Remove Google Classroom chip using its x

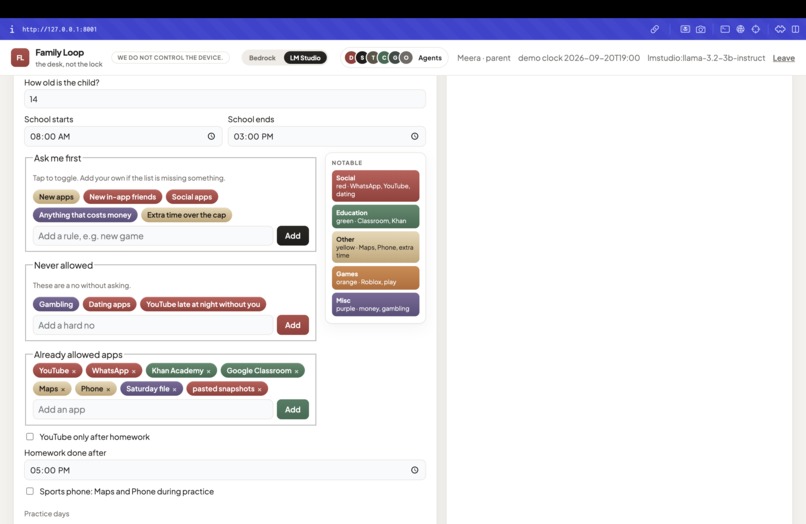296,371
